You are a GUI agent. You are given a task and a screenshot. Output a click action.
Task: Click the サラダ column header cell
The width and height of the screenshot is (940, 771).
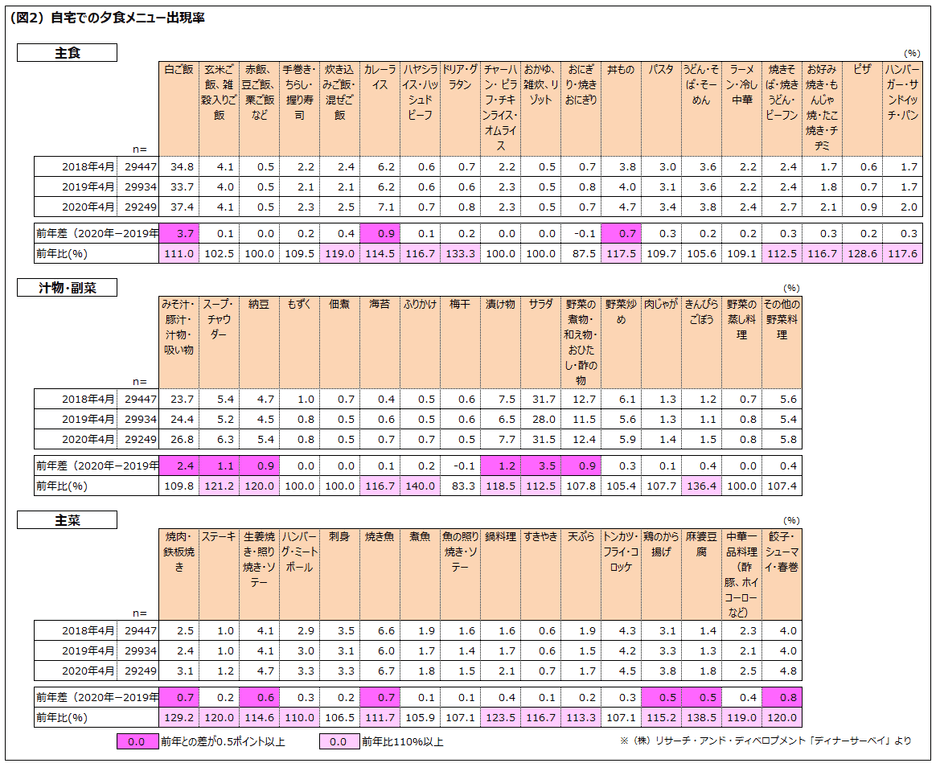click(540, 342)
